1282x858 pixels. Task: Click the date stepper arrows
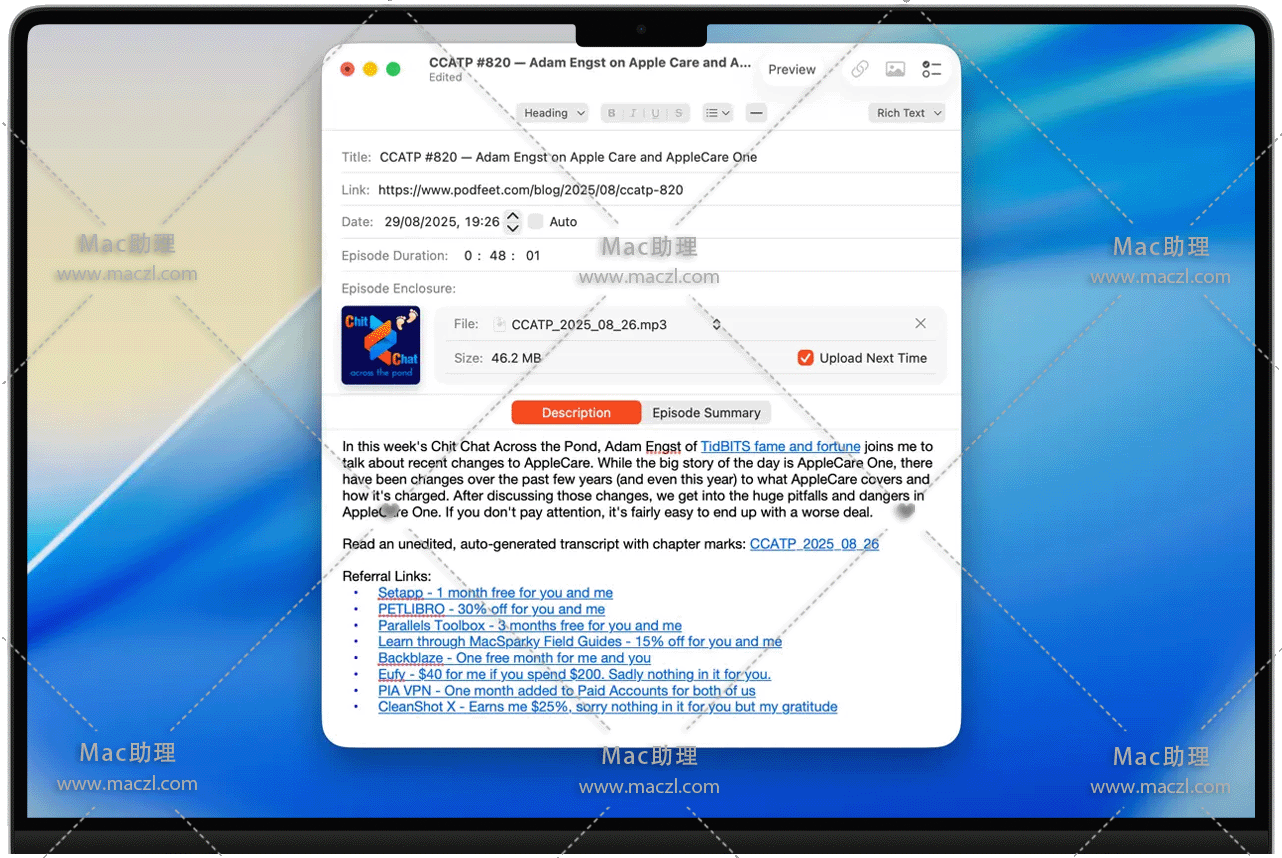[513, 222]
